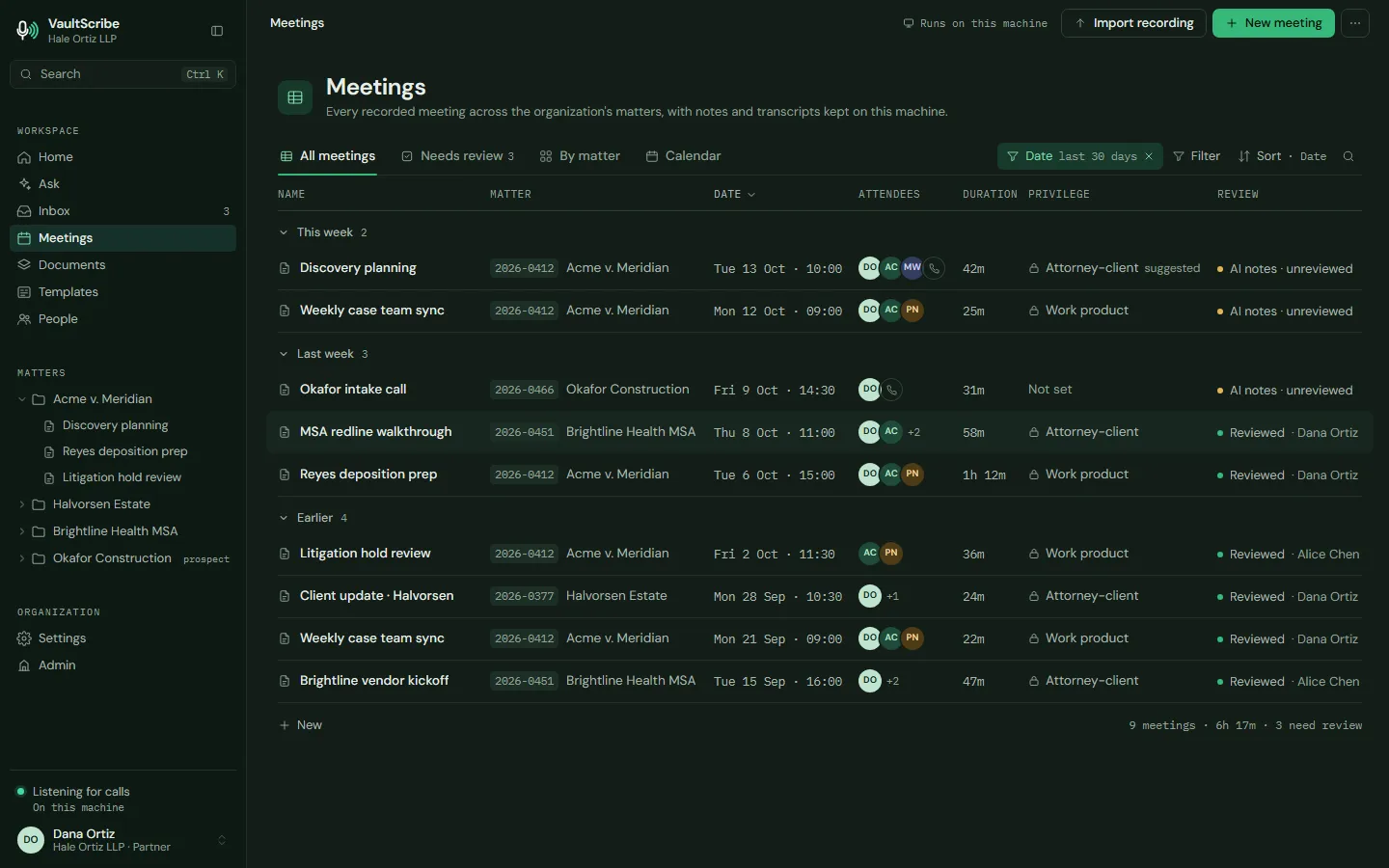The width and height of the screenshot is (1389, 868).
Task: Open Reyes deposition prep in the matter tree
Action: point(125,451)
